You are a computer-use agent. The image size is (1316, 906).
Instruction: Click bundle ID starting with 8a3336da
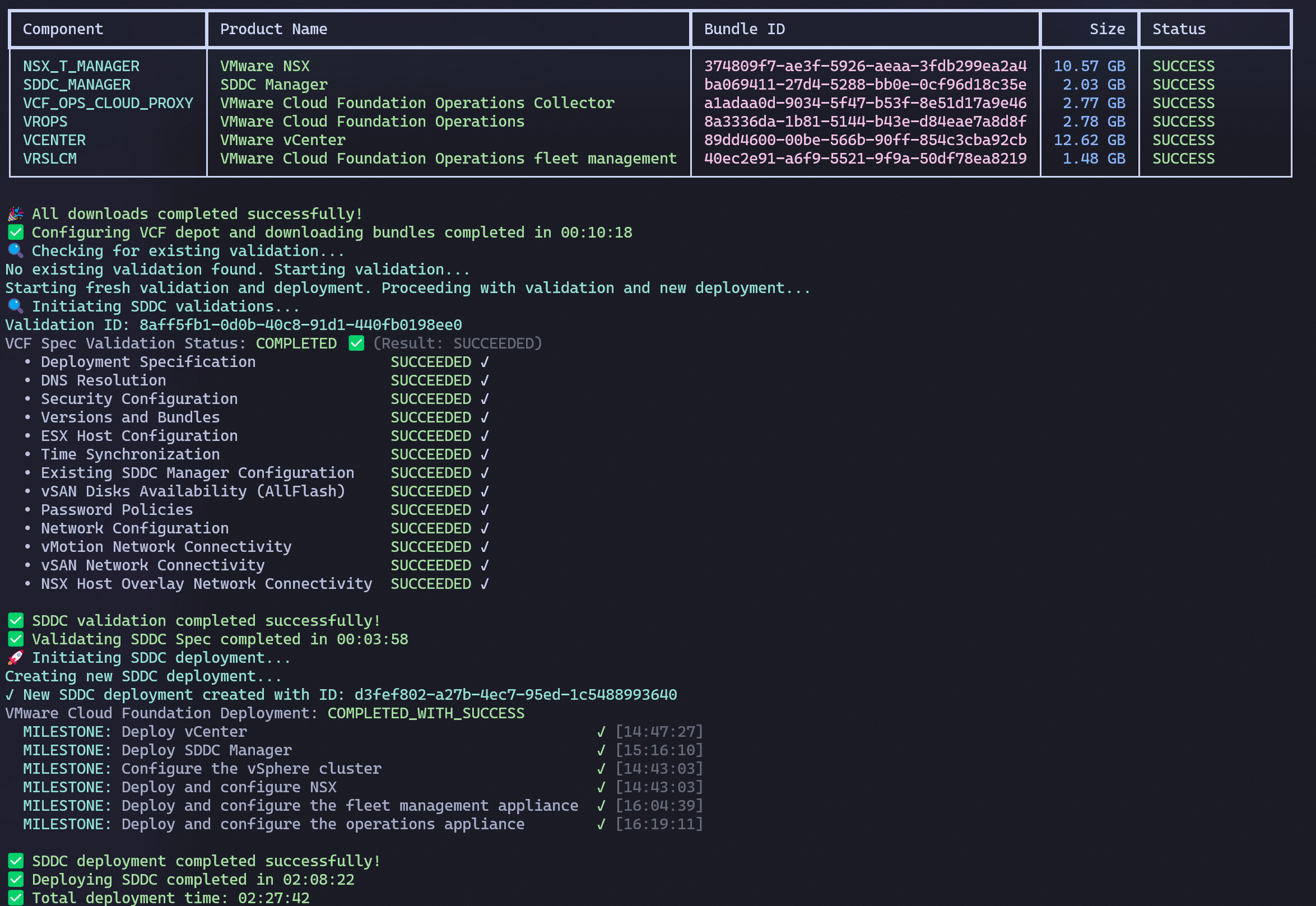click(866, 122)
